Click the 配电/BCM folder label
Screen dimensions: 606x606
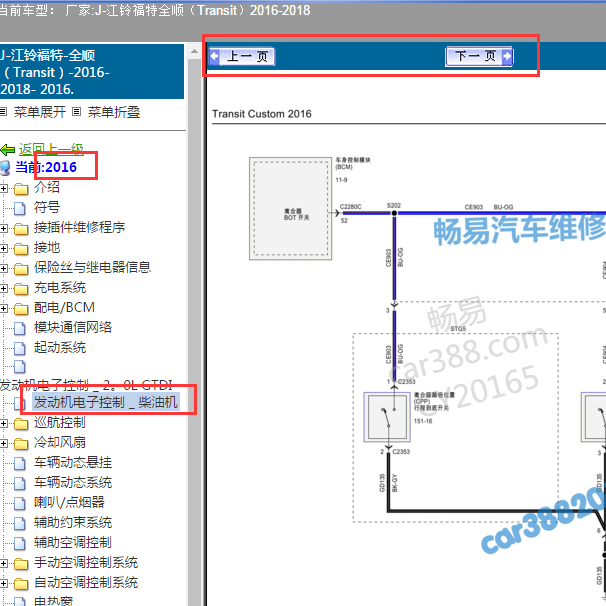[x=64, y=308]
